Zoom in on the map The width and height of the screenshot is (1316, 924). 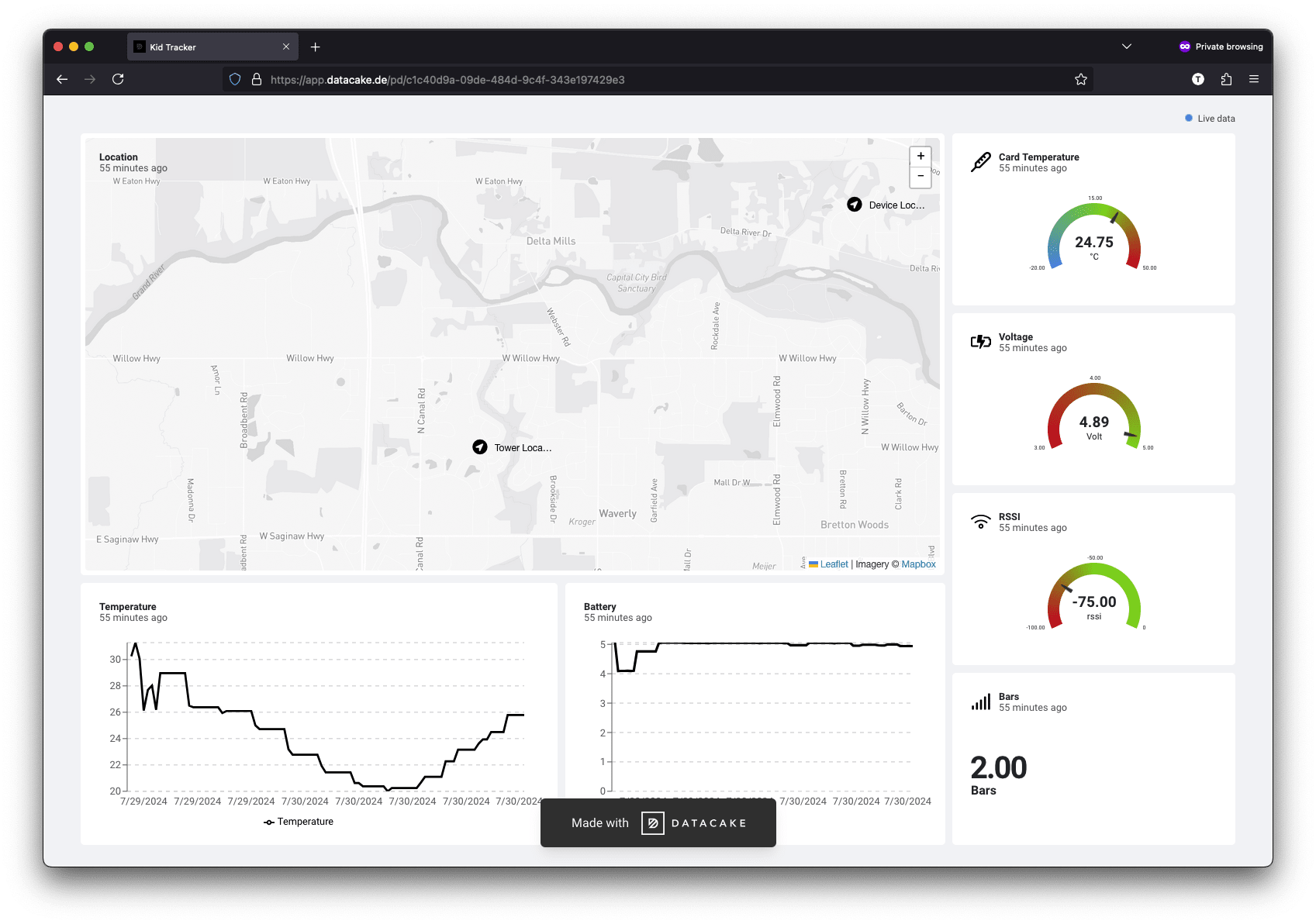(921, 156)
